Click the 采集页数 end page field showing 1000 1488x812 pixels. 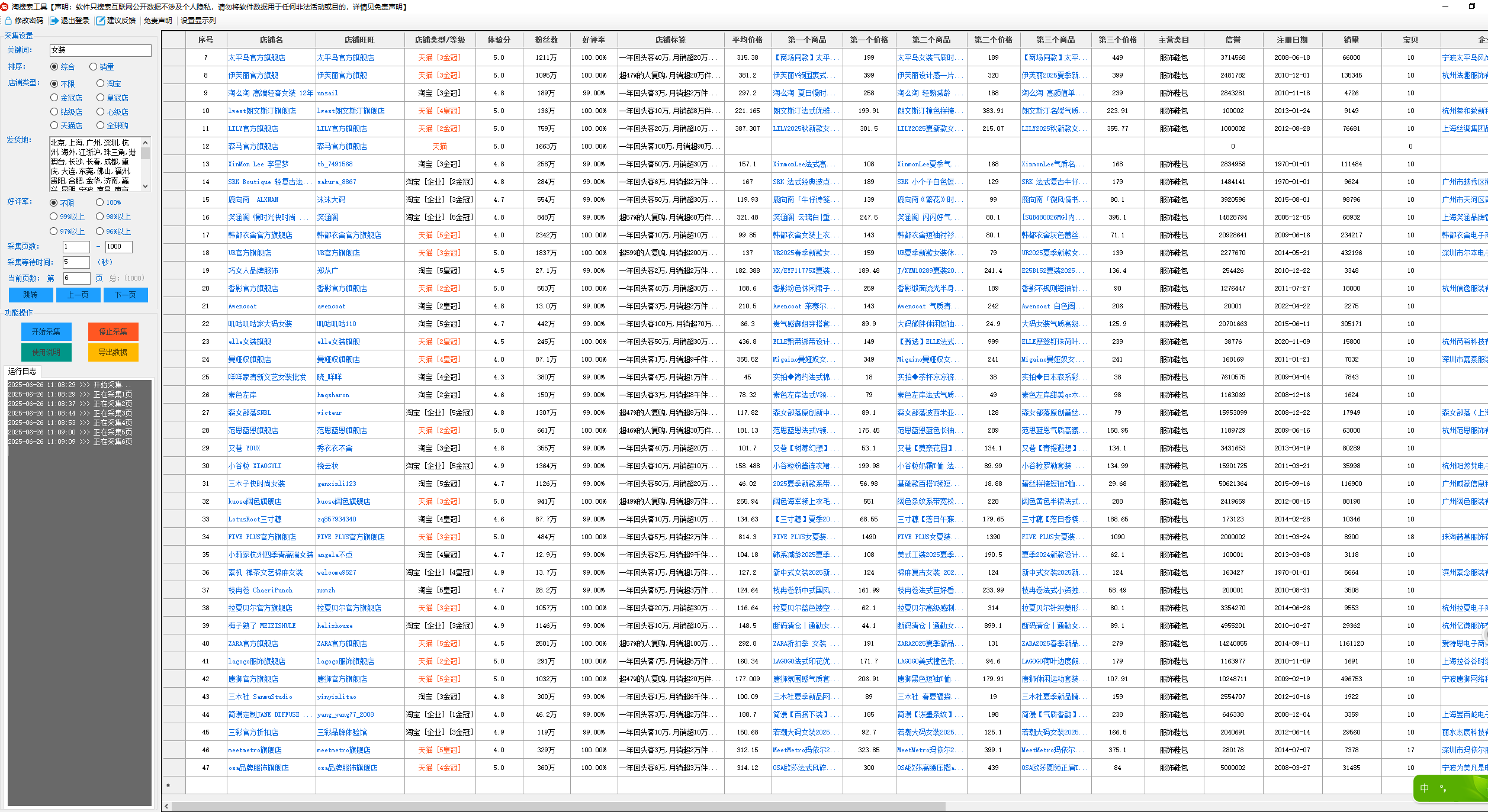118,247
